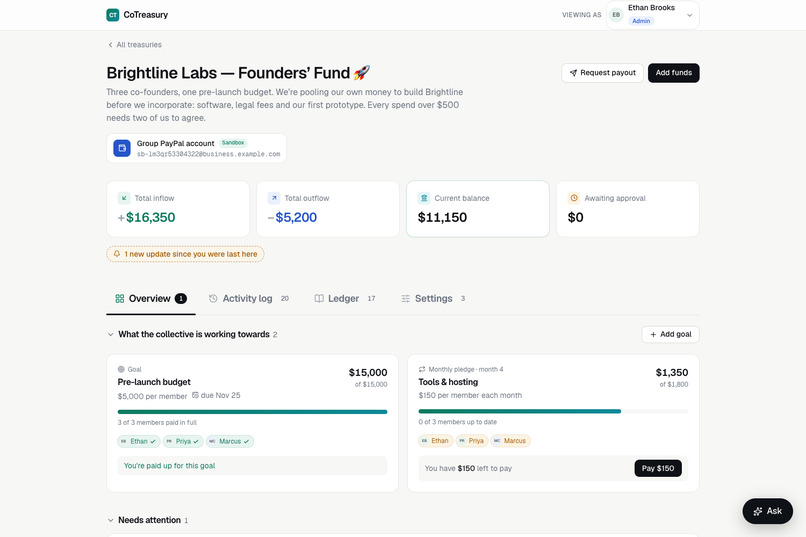Click the Current balance bank icon
The image size is (806, 537).
(x=424, y=198)
